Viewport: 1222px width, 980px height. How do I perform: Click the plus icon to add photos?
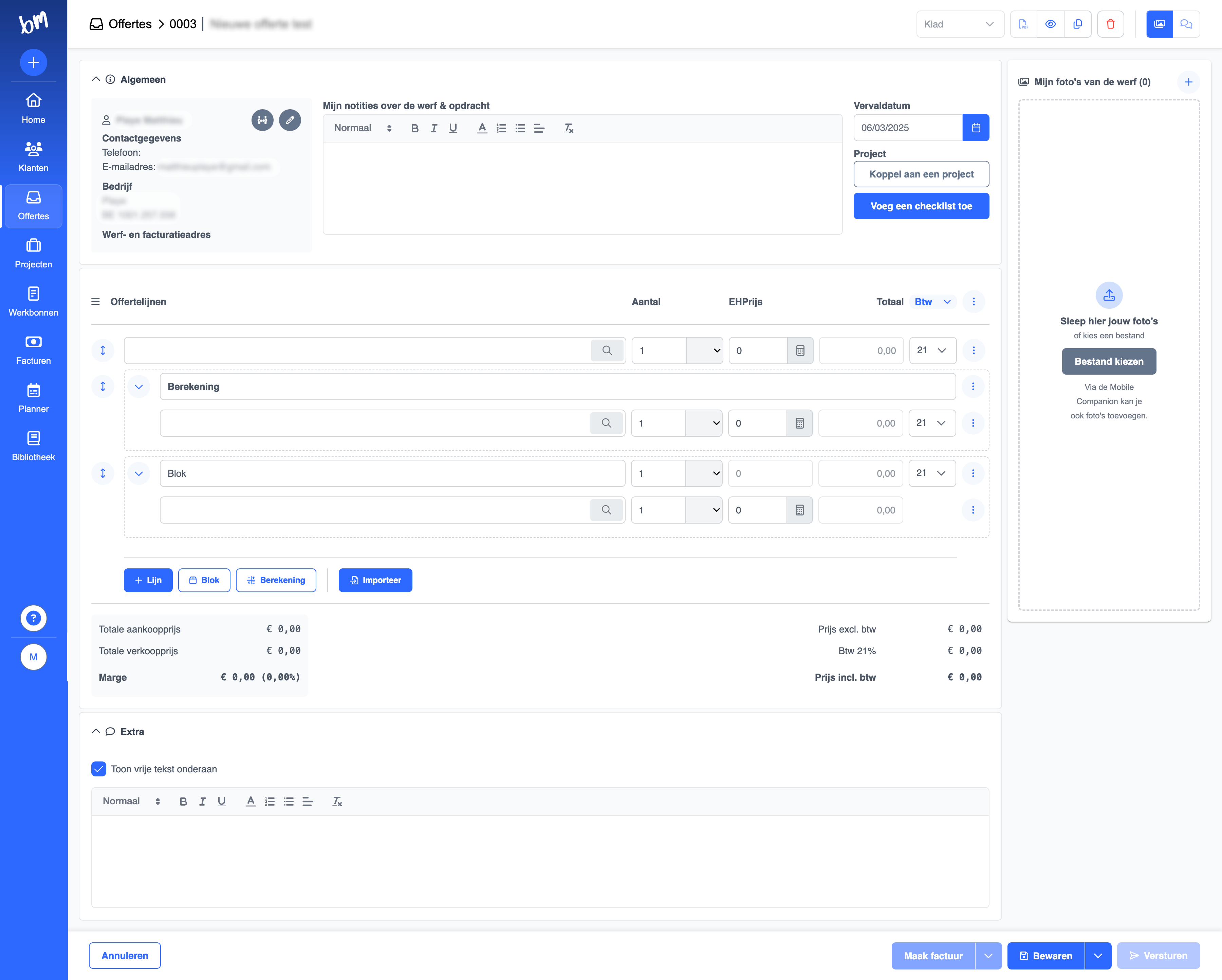click(x=1188, y=81)
